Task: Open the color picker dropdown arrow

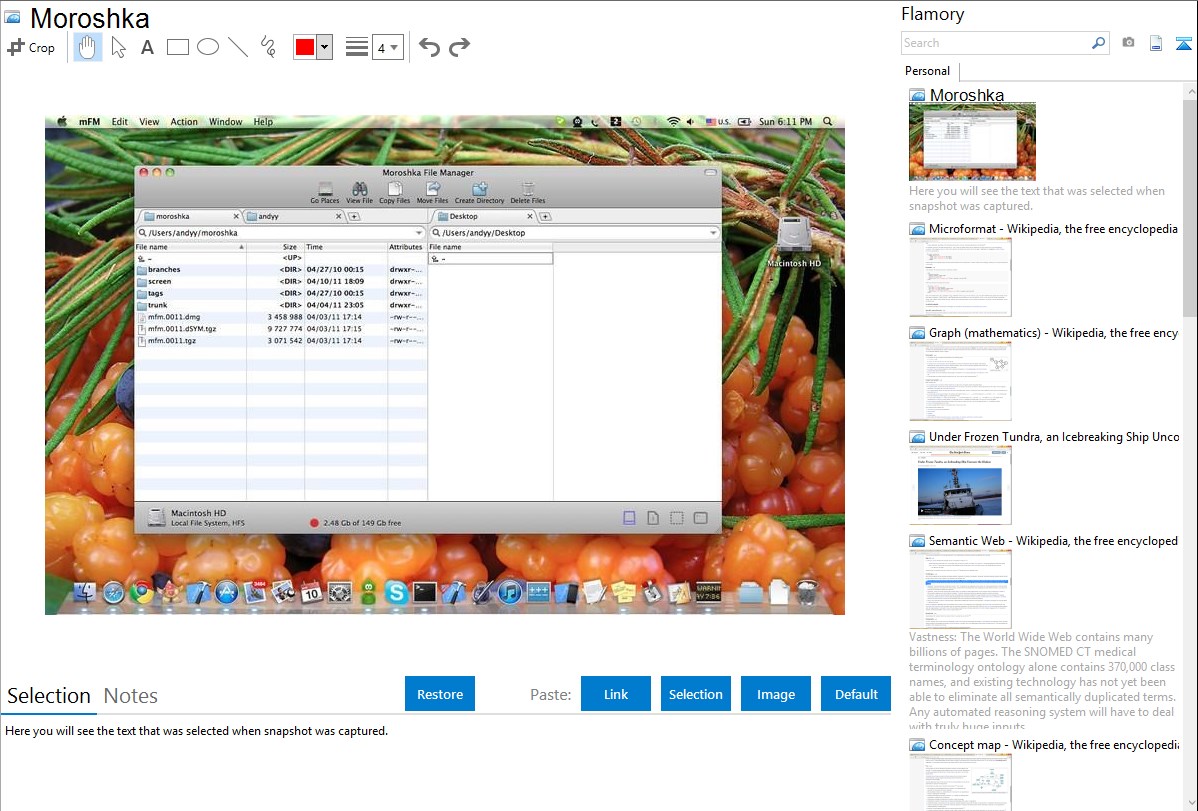Action: click(x=324, y=47)
